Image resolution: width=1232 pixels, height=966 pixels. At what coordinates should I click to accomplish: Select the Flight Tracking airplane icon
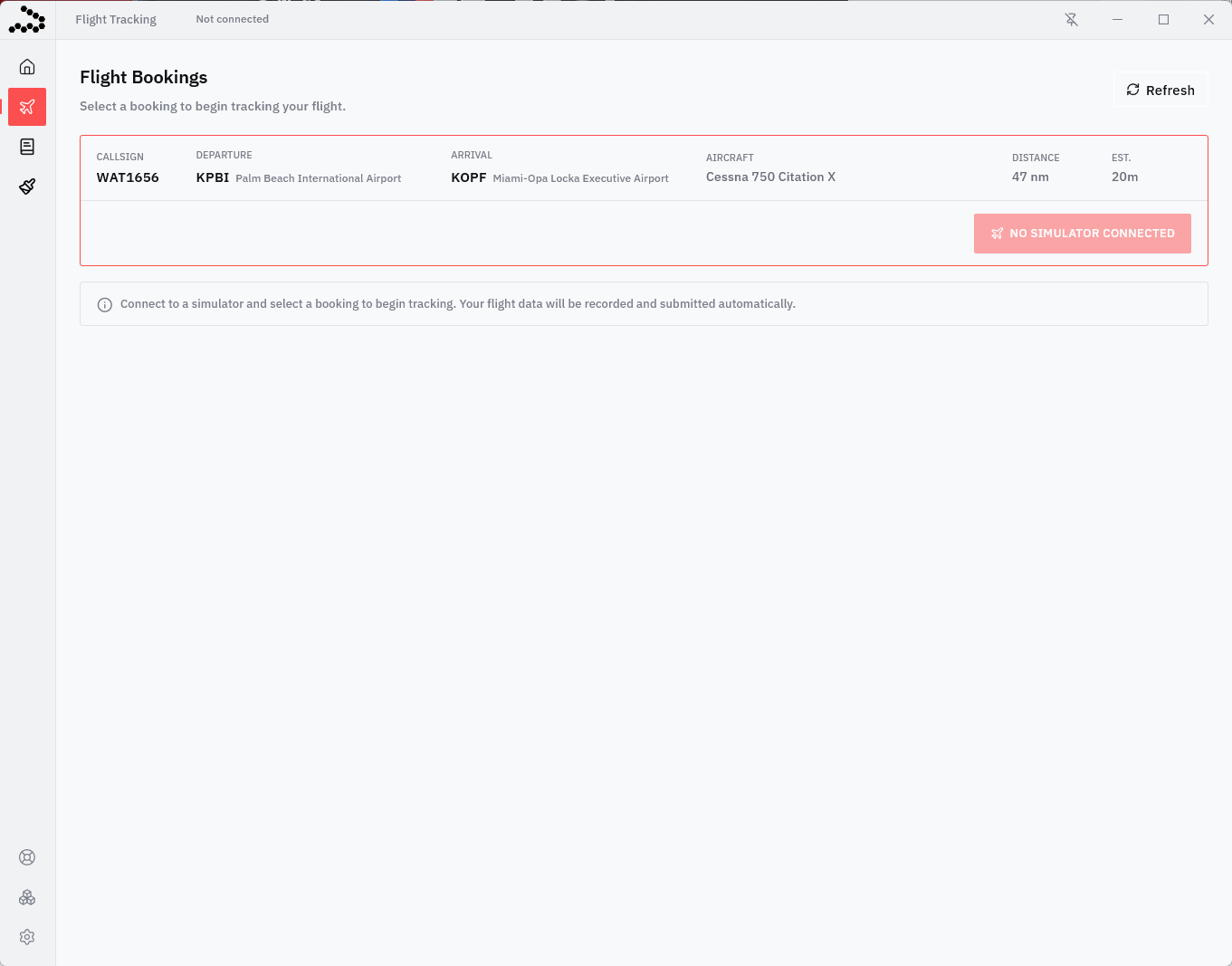pyautogui.click(x=27, y=107)
